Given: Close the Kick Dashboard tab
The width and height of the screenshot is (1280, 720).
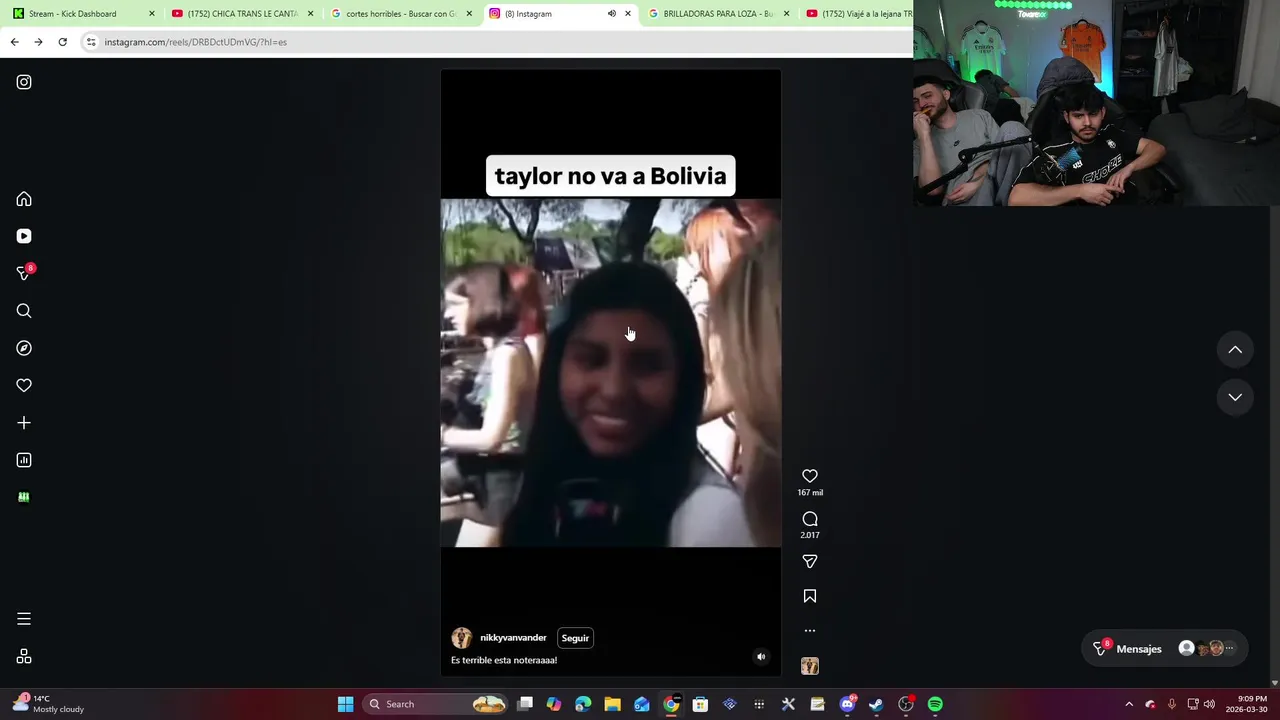Looking at the screenshot, I should tap(152, 14).
